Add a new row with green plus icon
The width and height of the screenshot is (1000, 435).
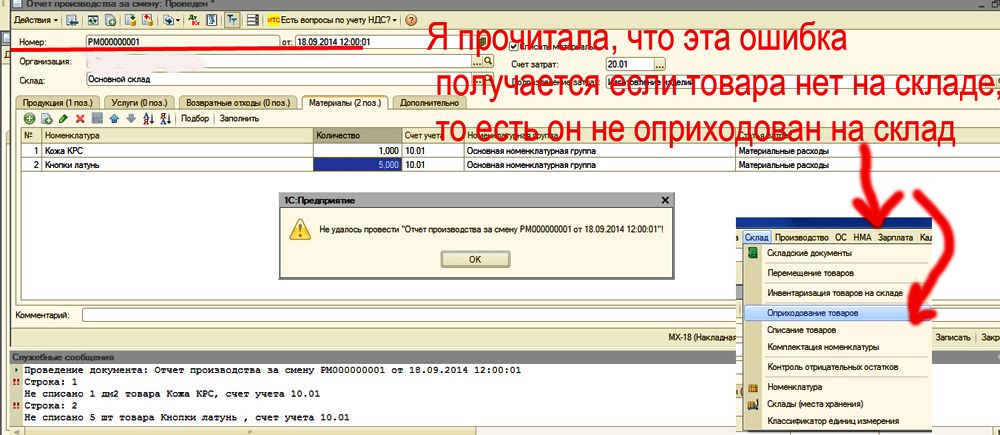[29, 119]
